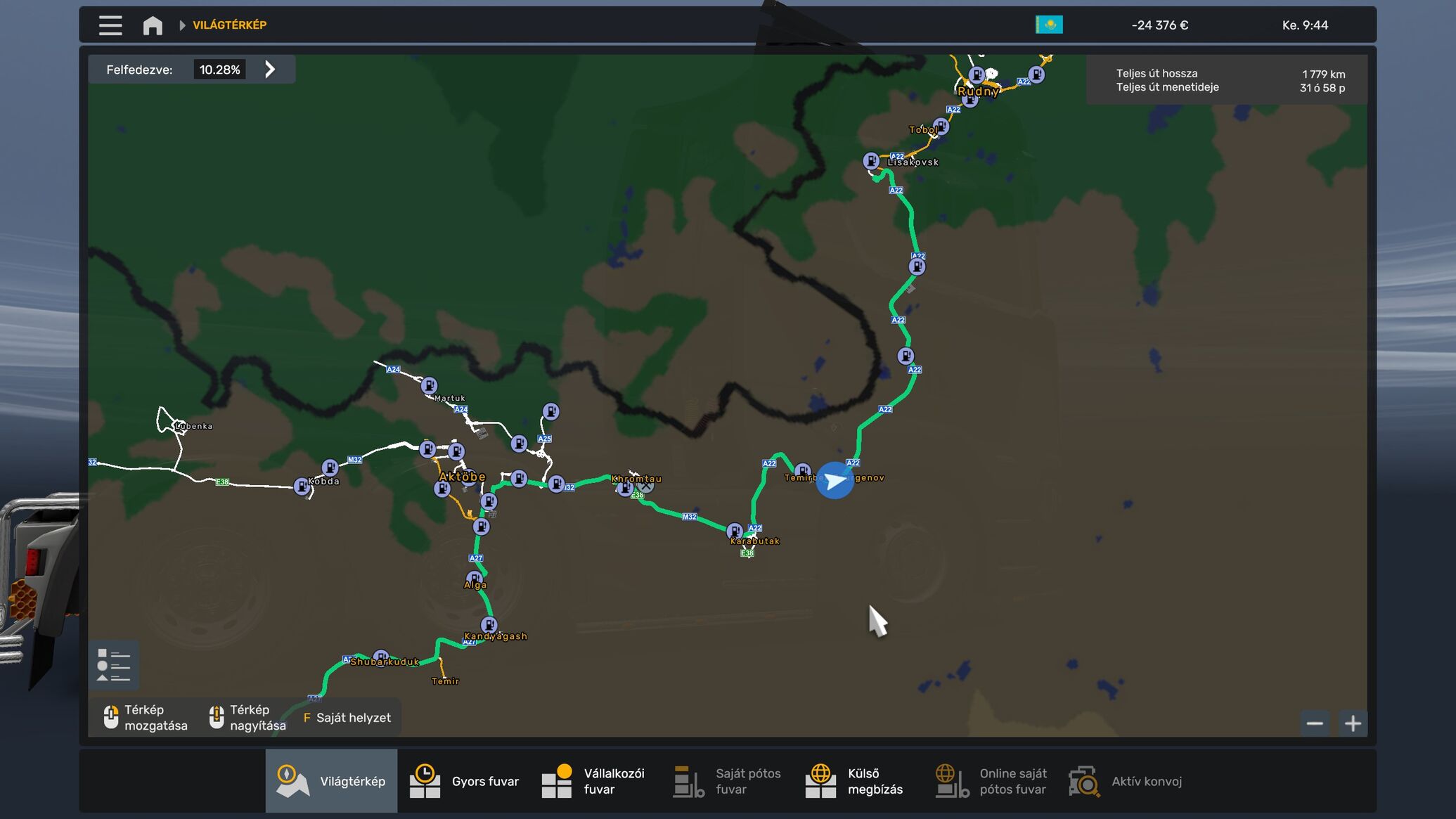This screenshot has width=1456, height=819.
Task: Zoom out the map with minus button
Action: (1315, 723)
